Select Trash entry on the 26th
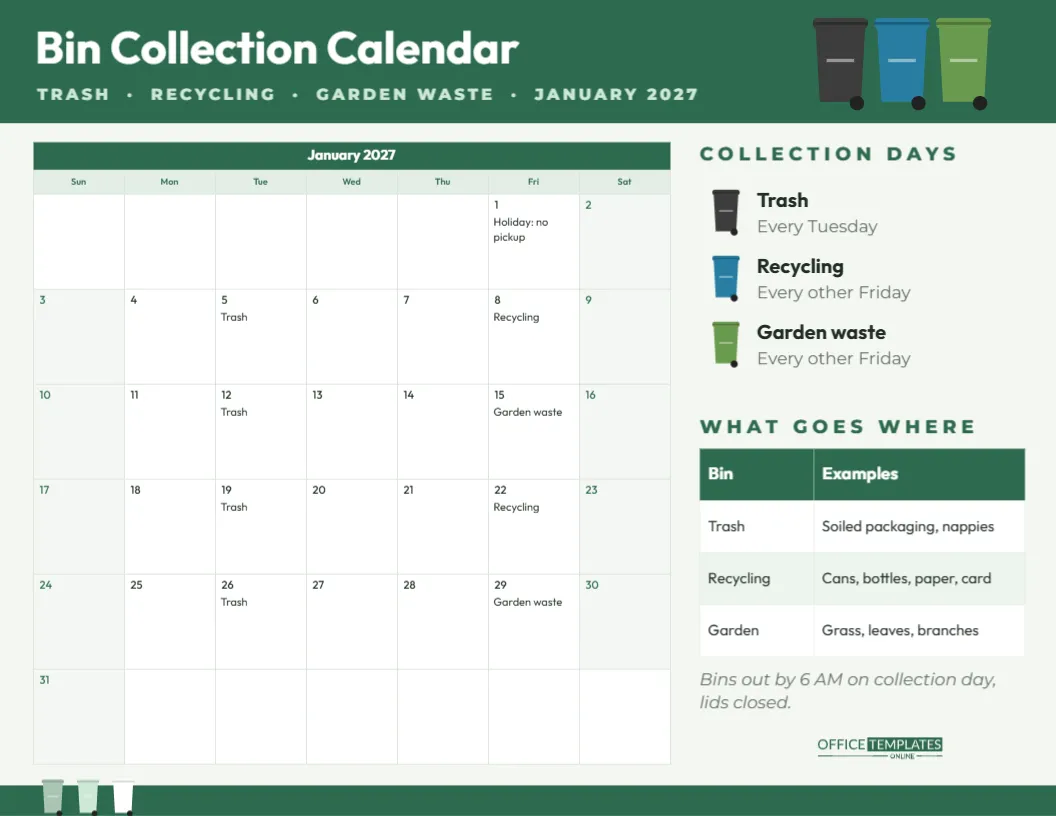 point(234,602)
